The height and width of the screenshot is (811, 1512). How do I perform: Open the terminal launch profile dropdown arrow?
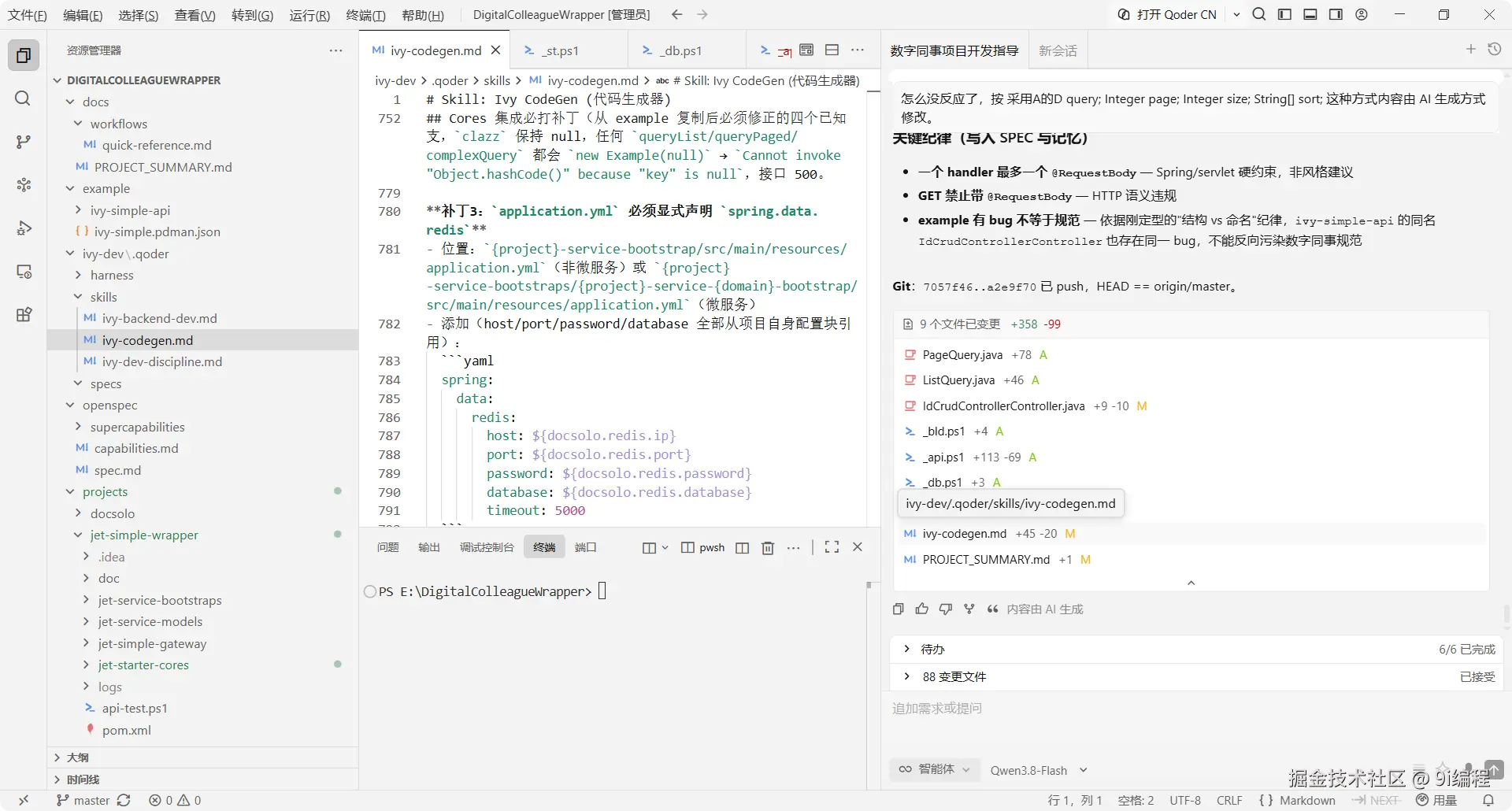pos(665,547)
